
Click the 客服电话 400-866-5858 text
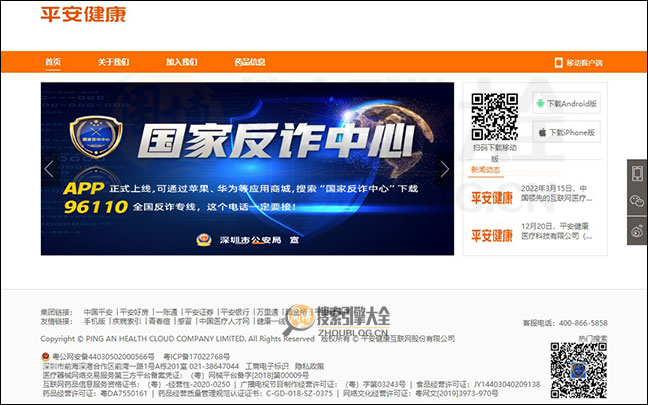pos(565,323)
